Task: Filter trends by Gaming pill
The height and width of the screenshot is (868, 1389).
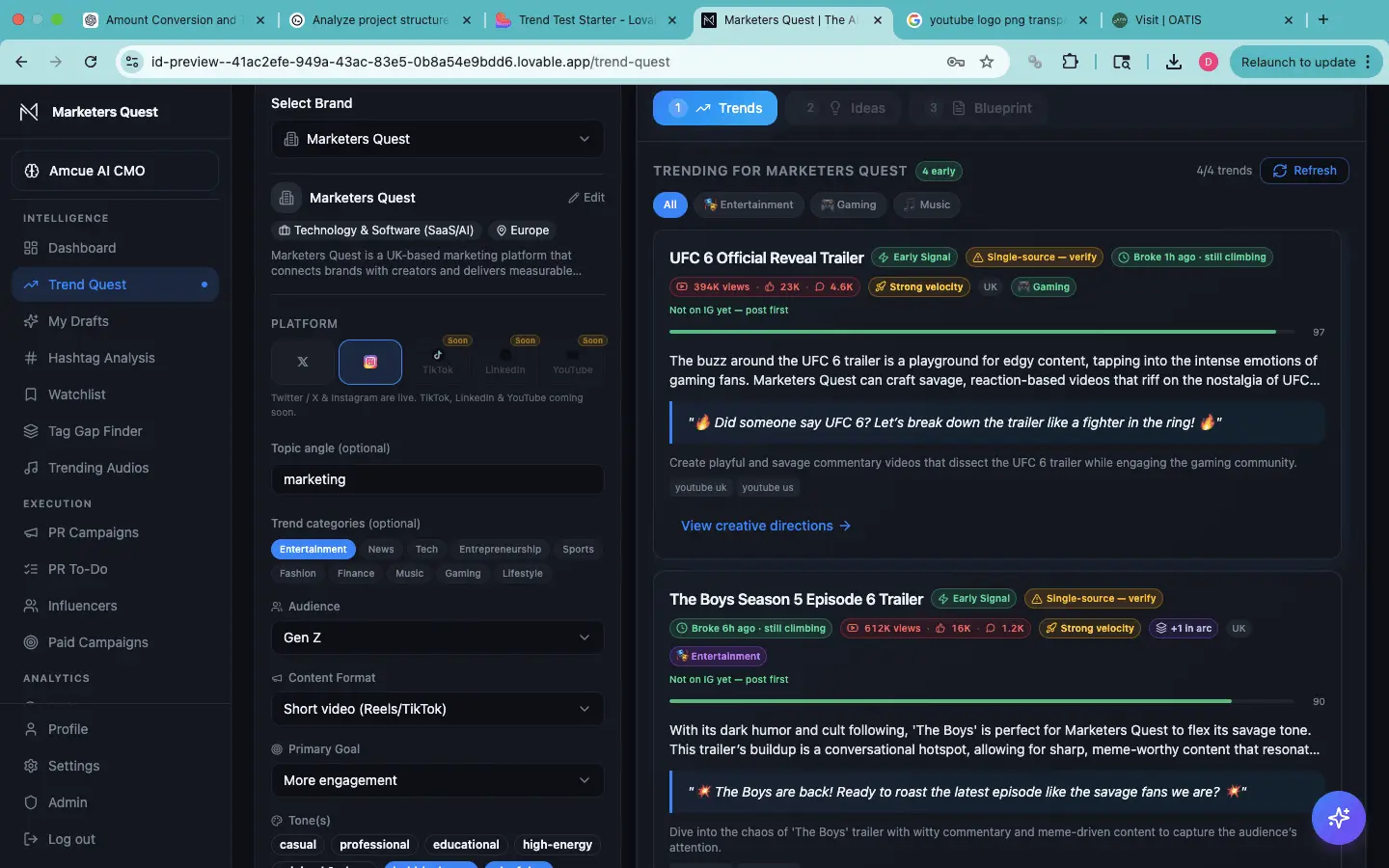Action: pos(849,204)
